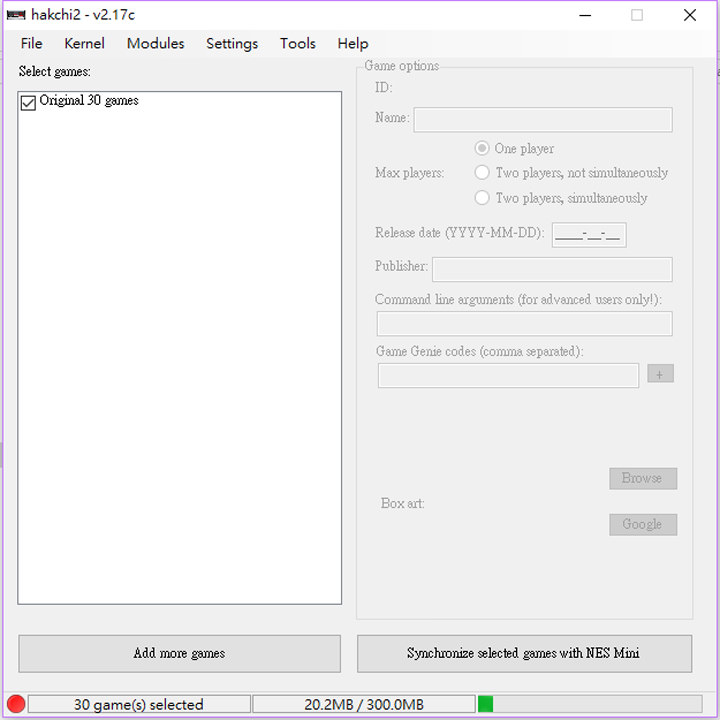Open the File menu
Screen dimensions: 720x720
point(32,43)
